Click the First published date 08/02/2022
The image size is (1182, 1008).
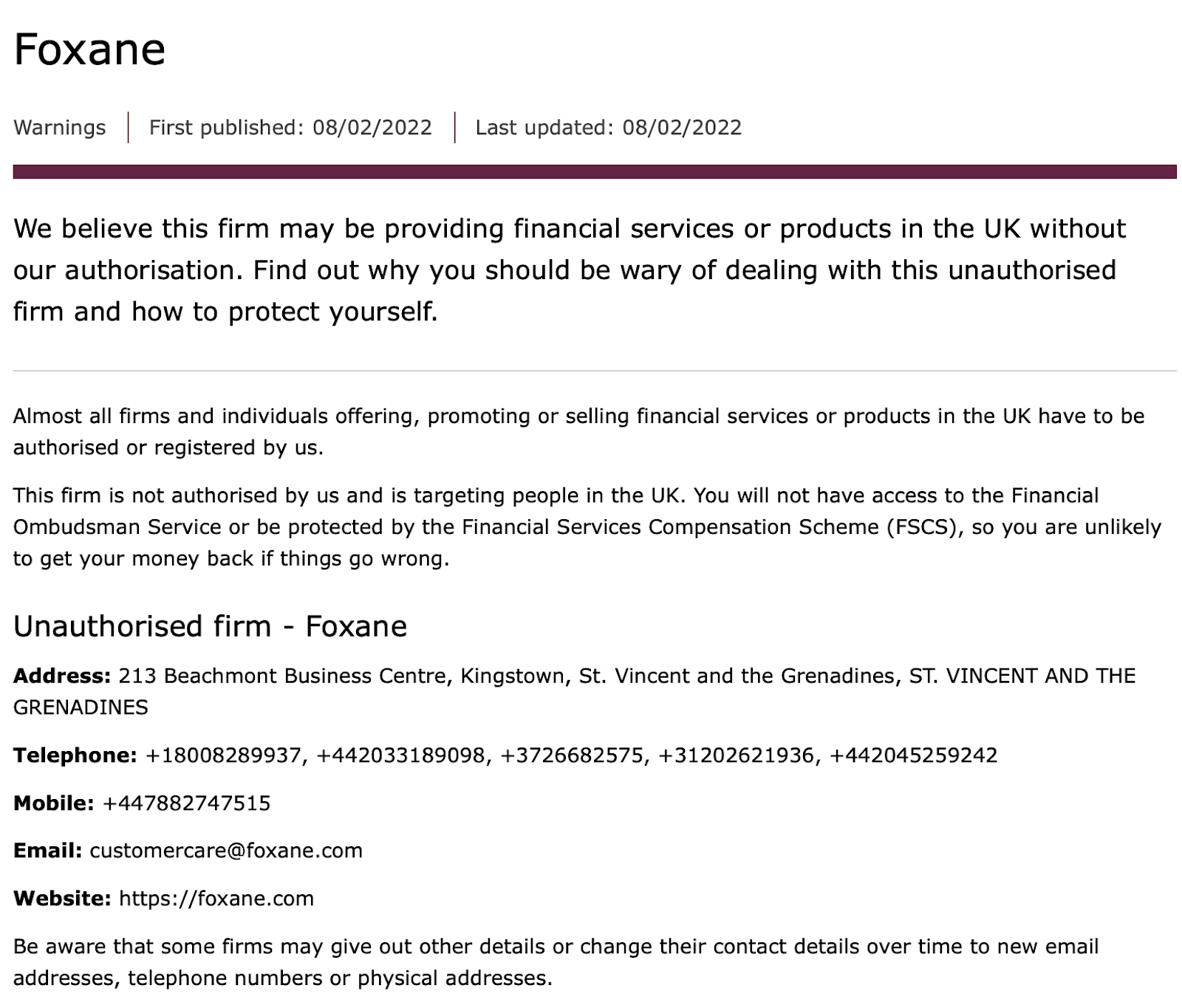372,128
